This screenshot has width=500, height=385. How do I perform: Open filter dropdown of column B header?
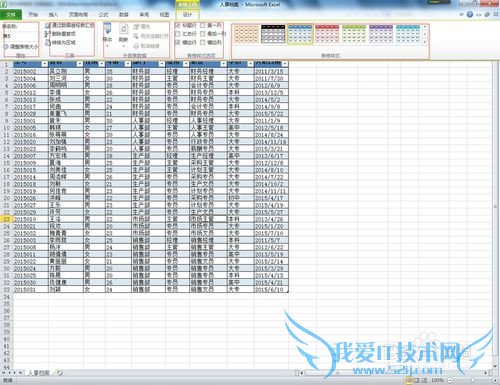click(x=80, y=64)
